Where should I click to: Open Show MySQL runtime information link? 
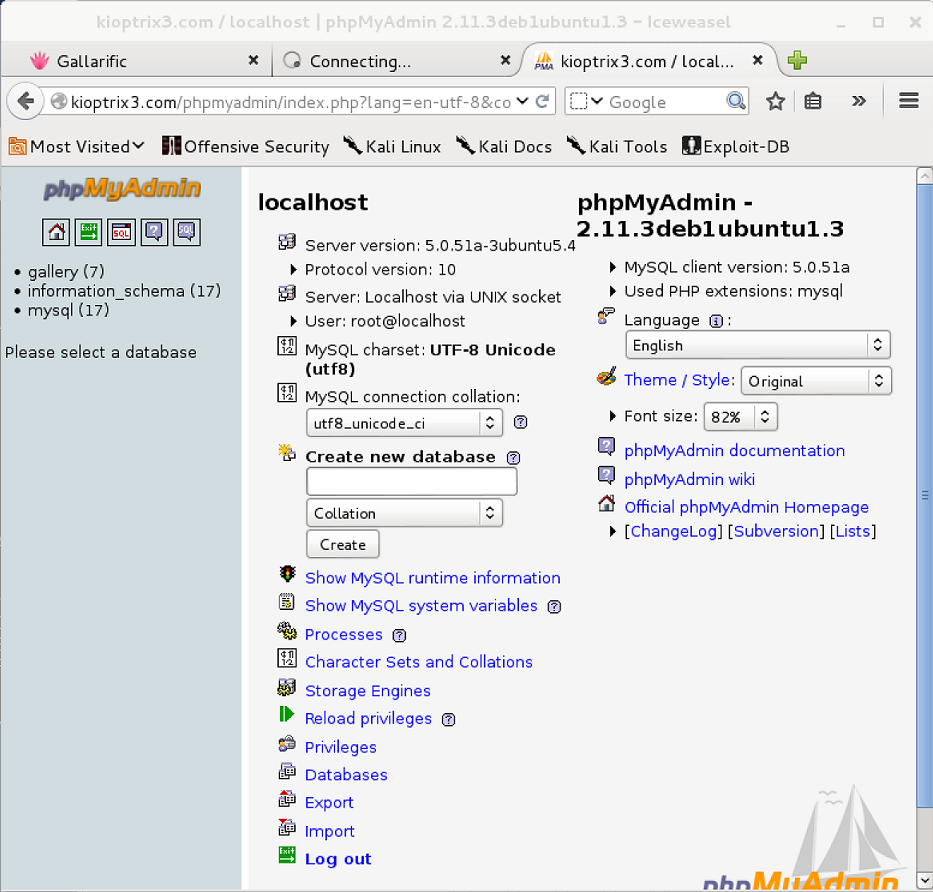(x=433, y=578)
